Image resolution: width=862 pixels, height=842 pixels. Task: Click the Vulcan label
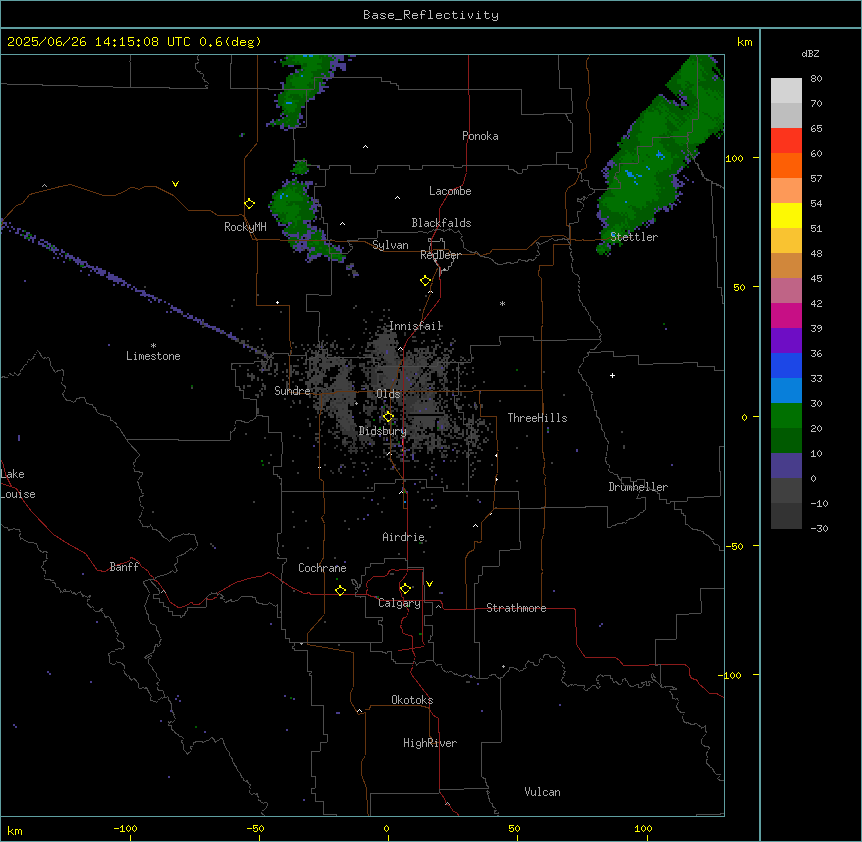(543, 792)
